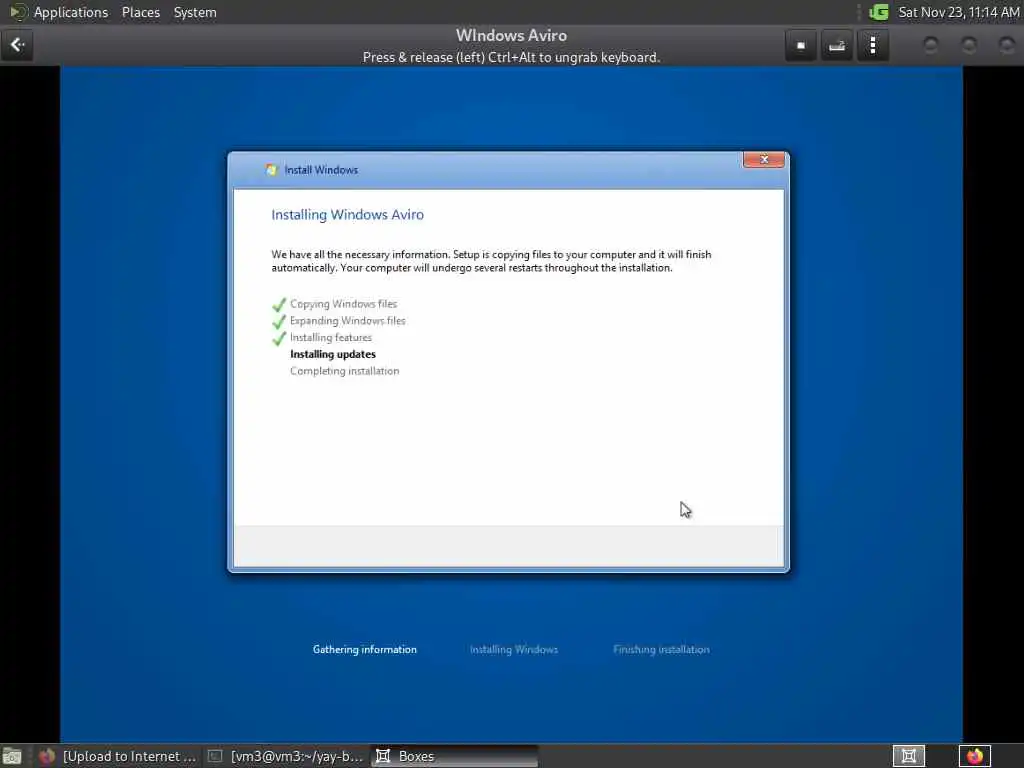Click the Copying Windows files checkmark

coord(279,304)
